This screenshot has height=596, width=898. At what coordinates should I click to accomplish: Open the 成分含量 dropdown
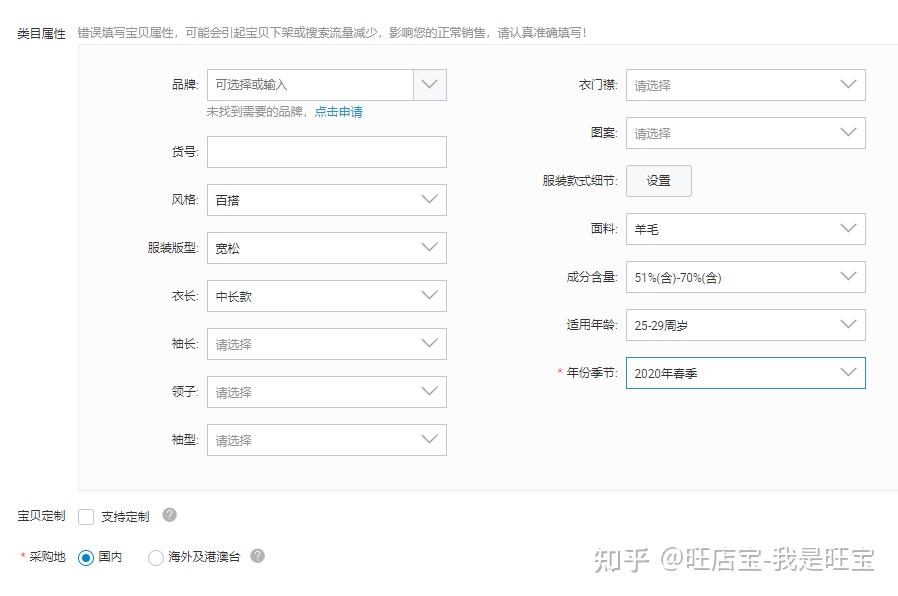pyautogui.click(x=746, y=277)
